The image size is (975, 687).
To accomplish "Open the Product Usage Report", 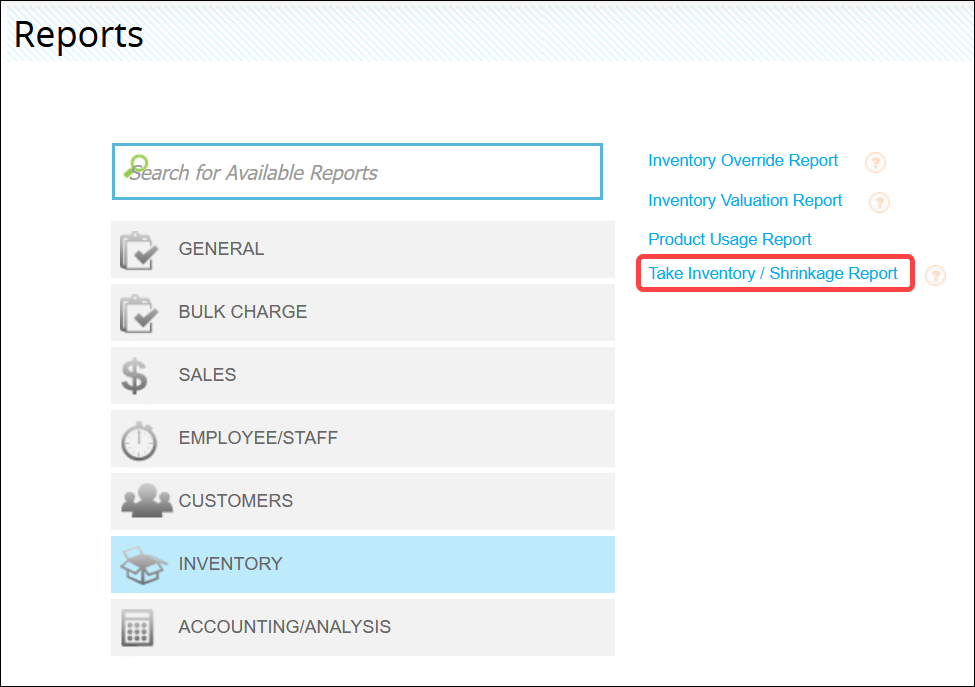I will (x=729, y=238).
